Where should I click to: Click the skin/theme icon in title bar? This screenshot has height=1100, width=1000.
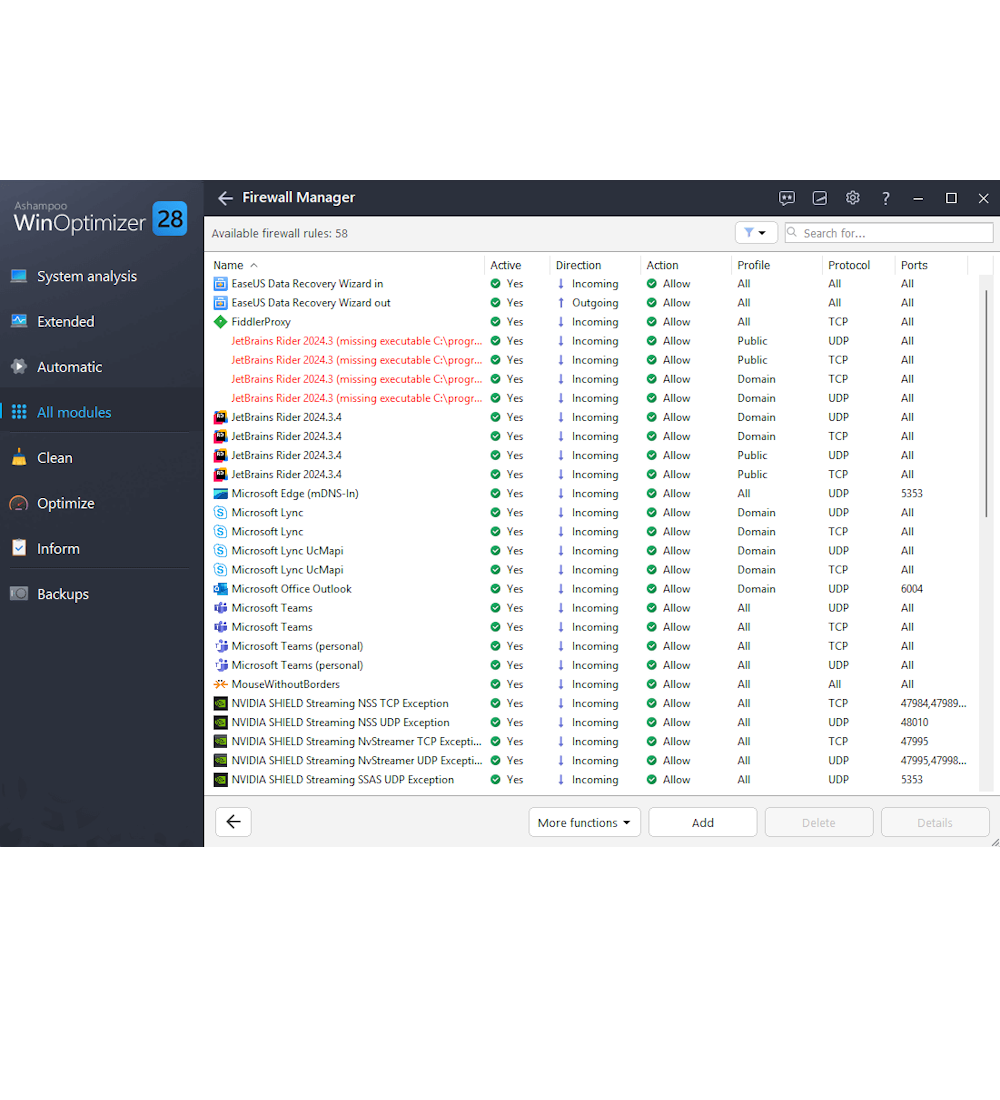(820, 198)
